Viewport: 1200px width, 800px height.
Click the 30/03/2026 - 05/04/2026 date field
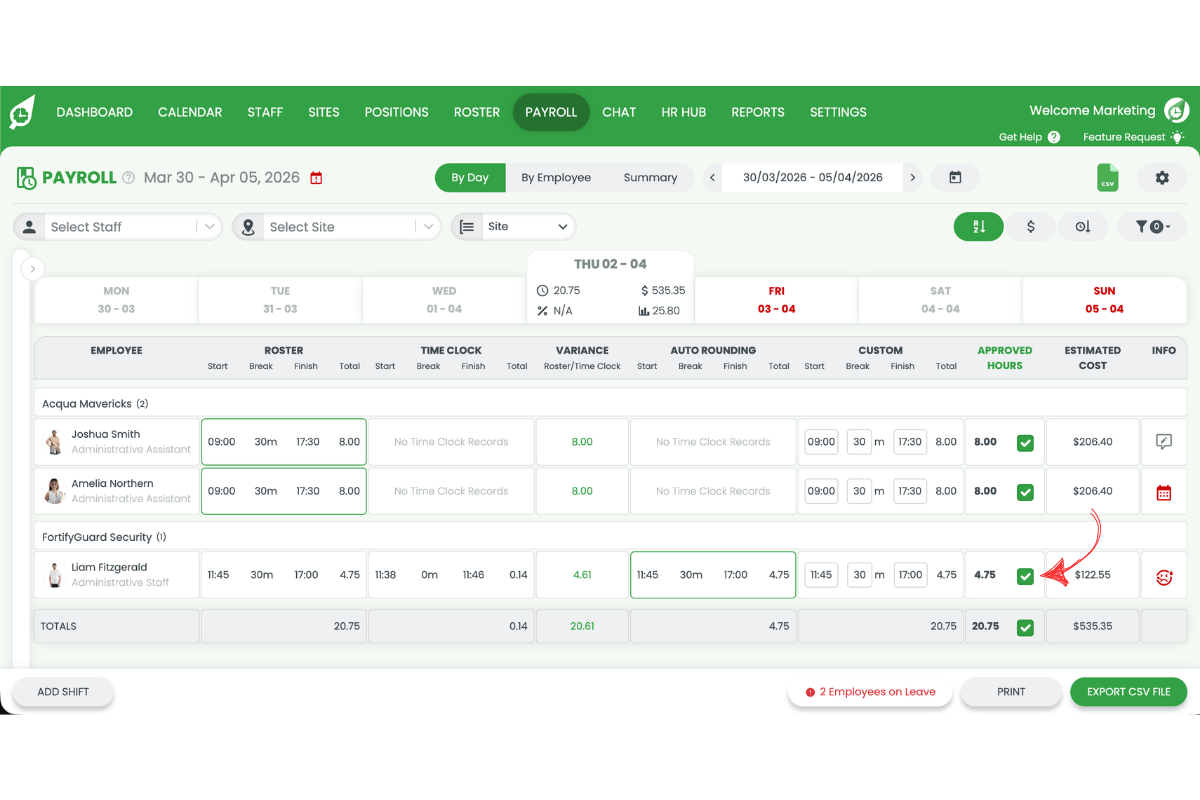point(812,177)
